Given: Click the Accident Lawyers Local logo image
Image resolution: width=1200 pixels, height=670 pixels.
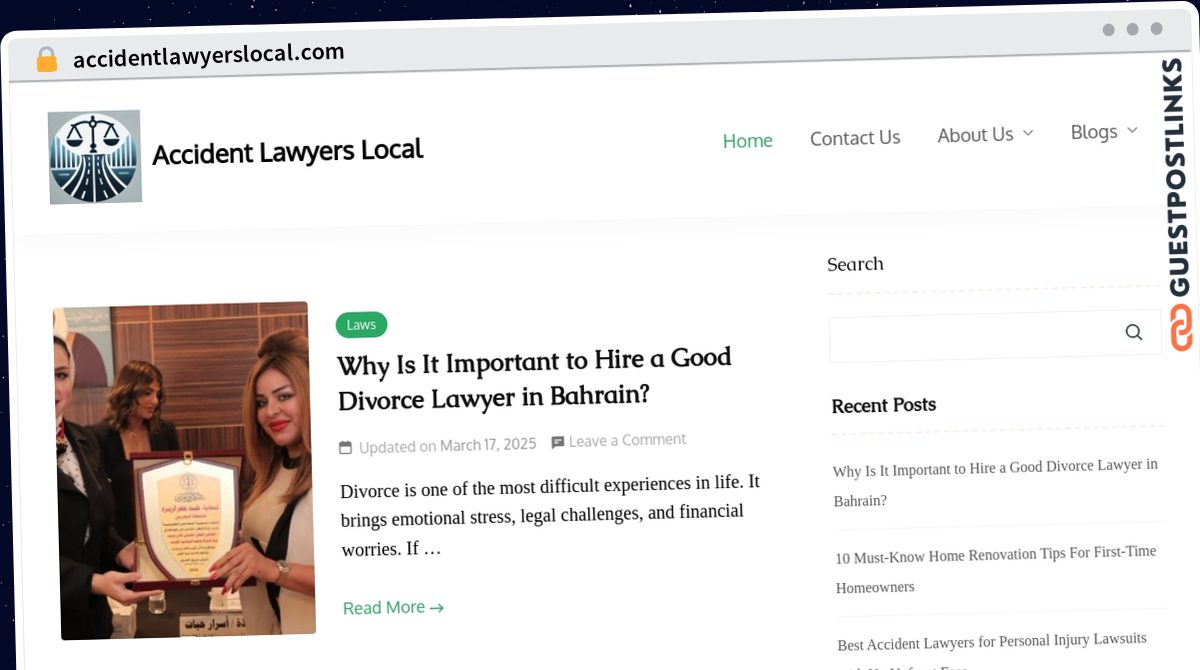Looking at the screenshot, I should click(x=95, y=157).
